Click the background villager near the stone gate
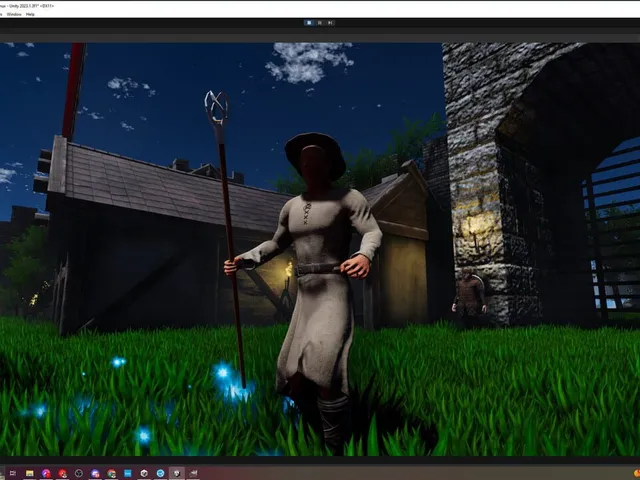This screenshot has height=480, width=640. click(x=469, y=297)
